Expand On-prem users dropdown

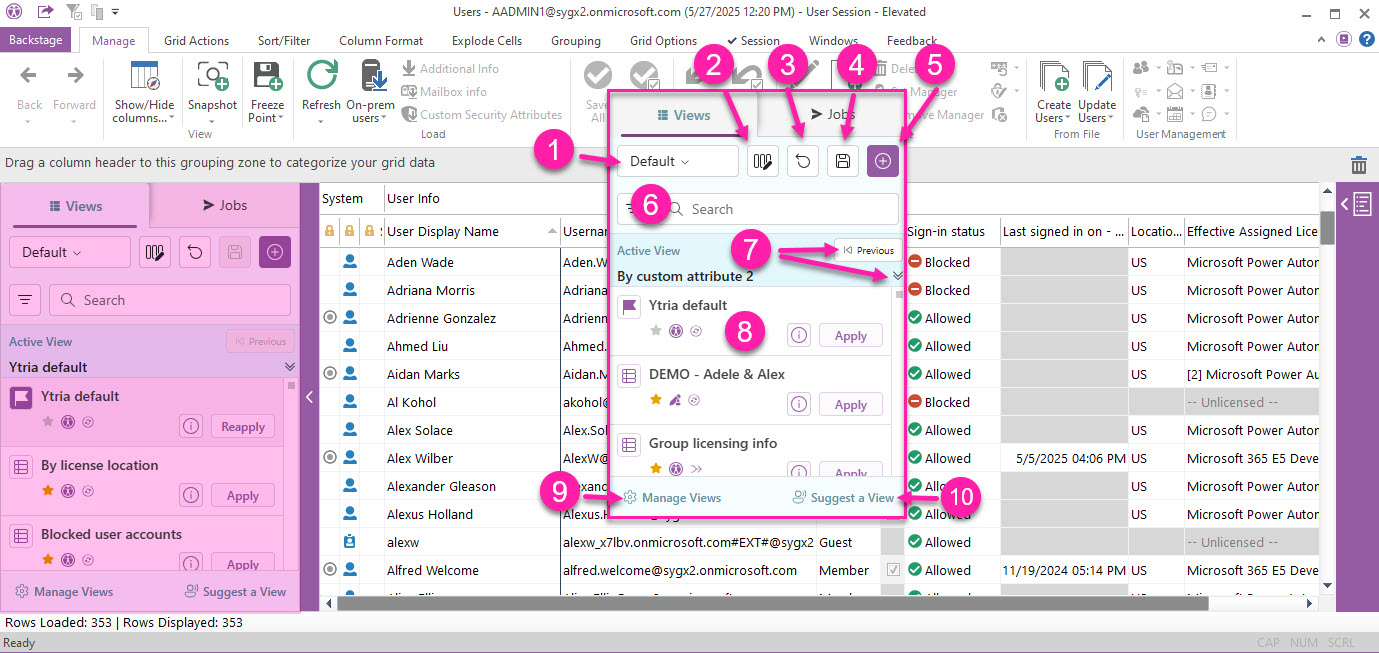click(370, 119)
